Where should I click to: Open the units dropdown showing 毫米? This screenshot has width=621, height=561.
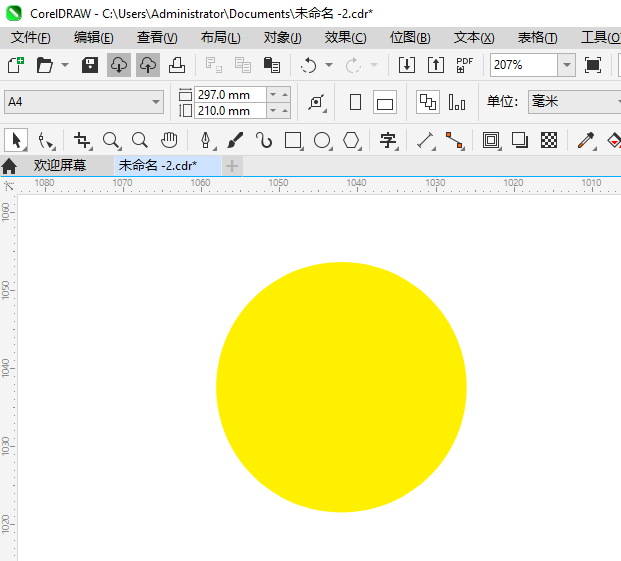tap(575, 102)
